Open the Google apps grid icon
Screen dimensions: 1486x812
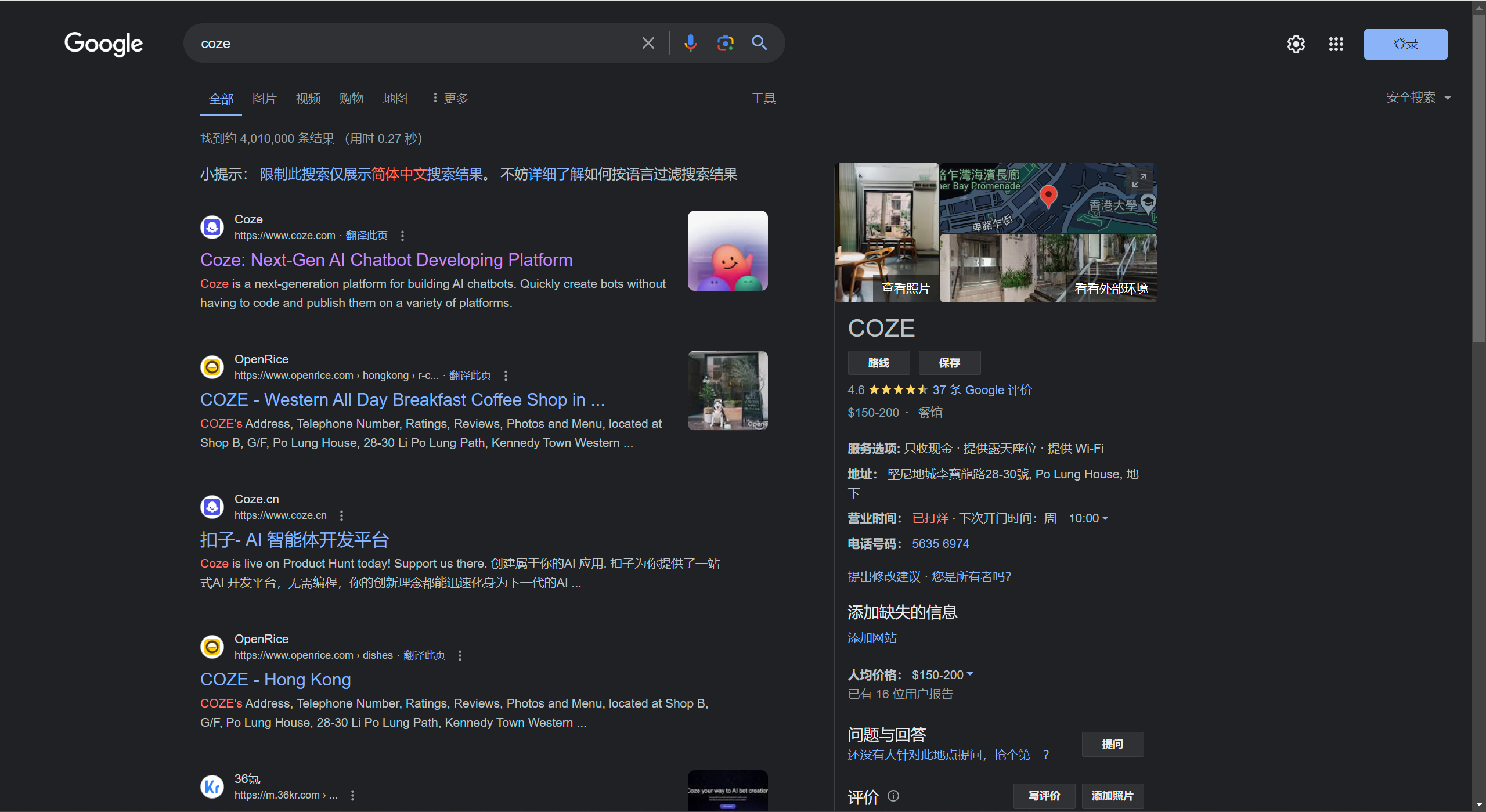pyautogui.click(x=1336, y=44)
